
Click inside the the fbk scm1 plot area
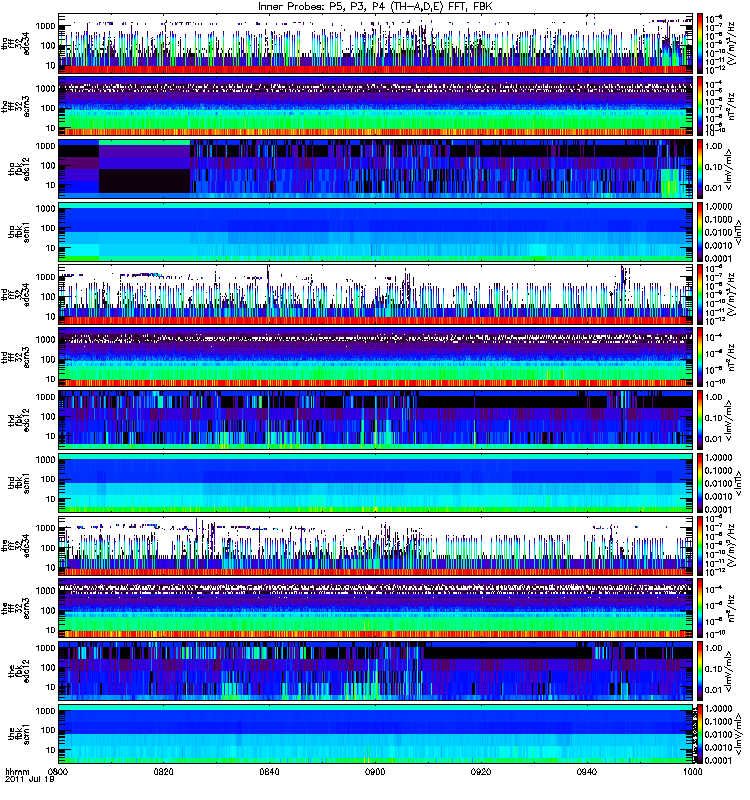375,734
